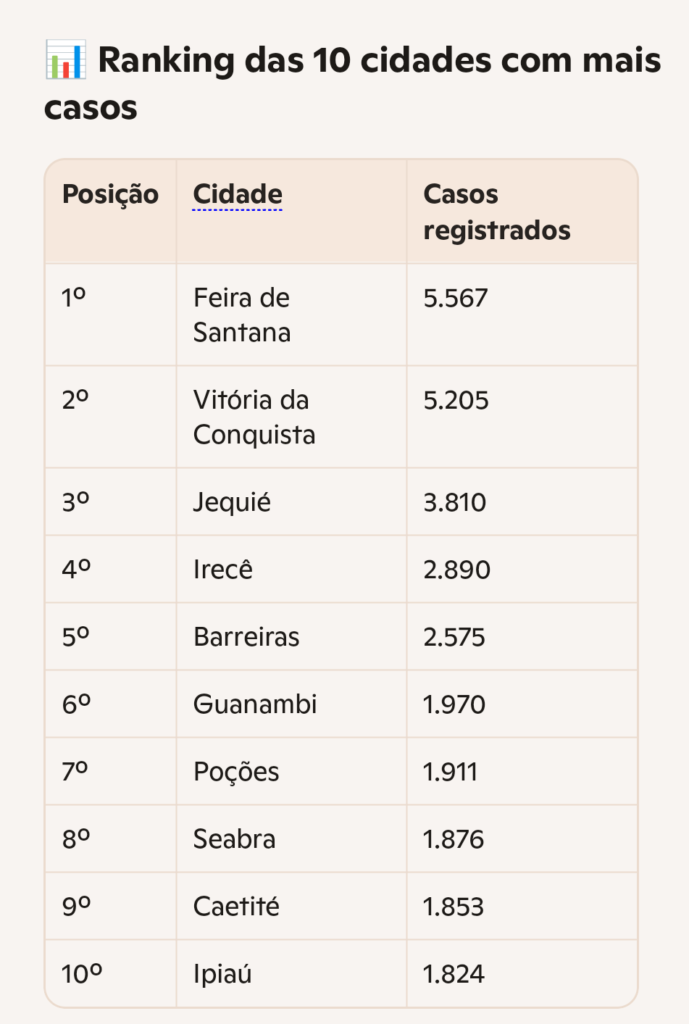Select the Jequié row city name
The height and width of the screenshot is (1024, 689).
click(x=232, y=503)
